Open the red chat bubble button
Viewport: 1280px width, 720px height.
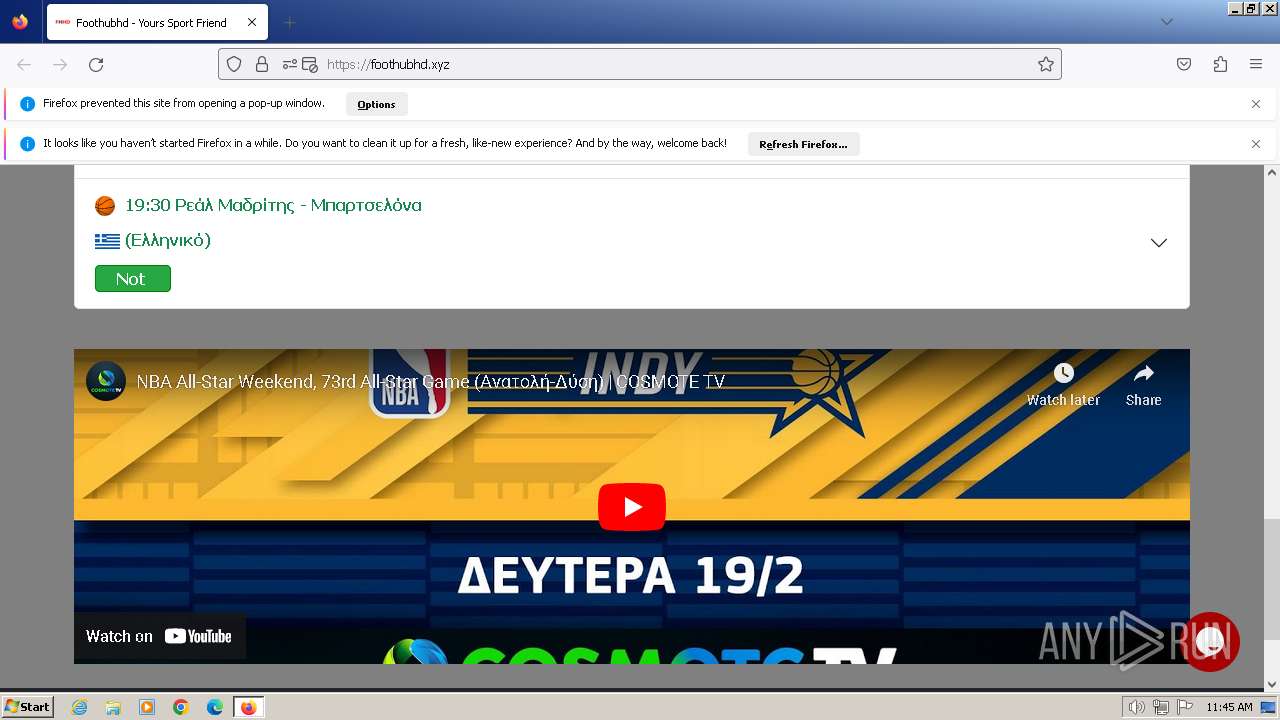pos(1210,642)
